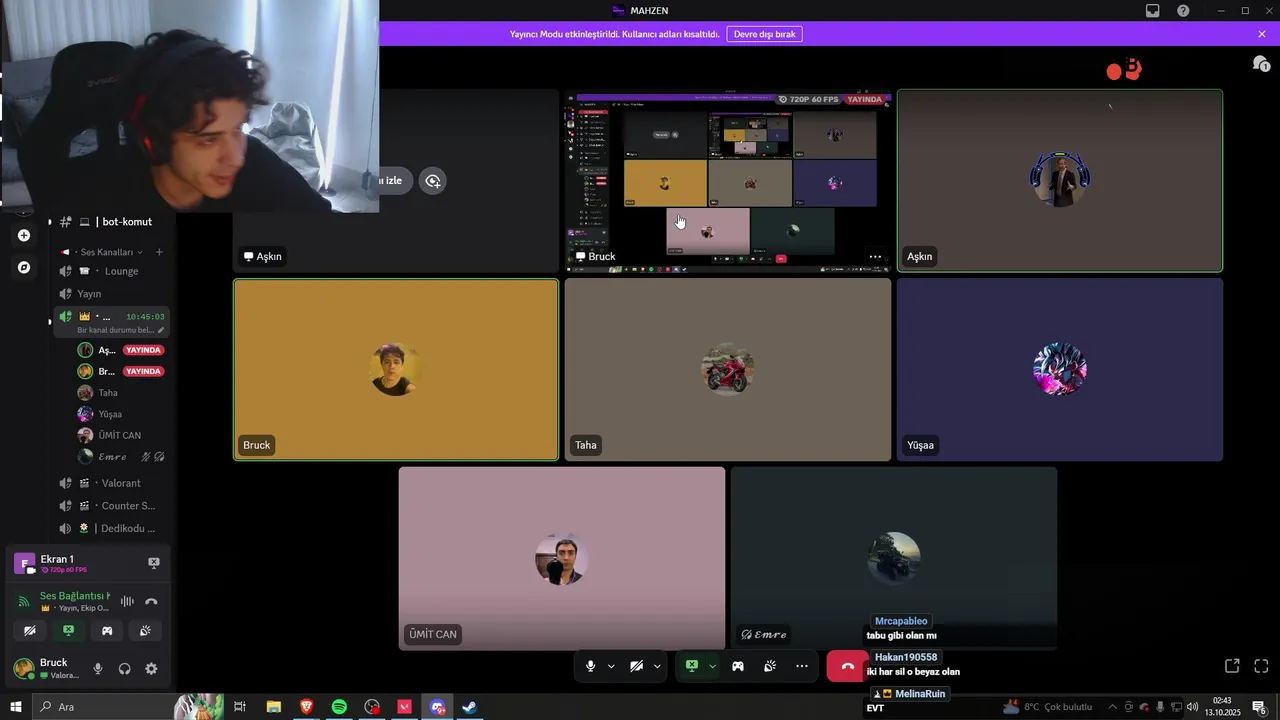Show chat bubble icon at top right
This screenshot has width=1280, height=720.
point(1261,64)
